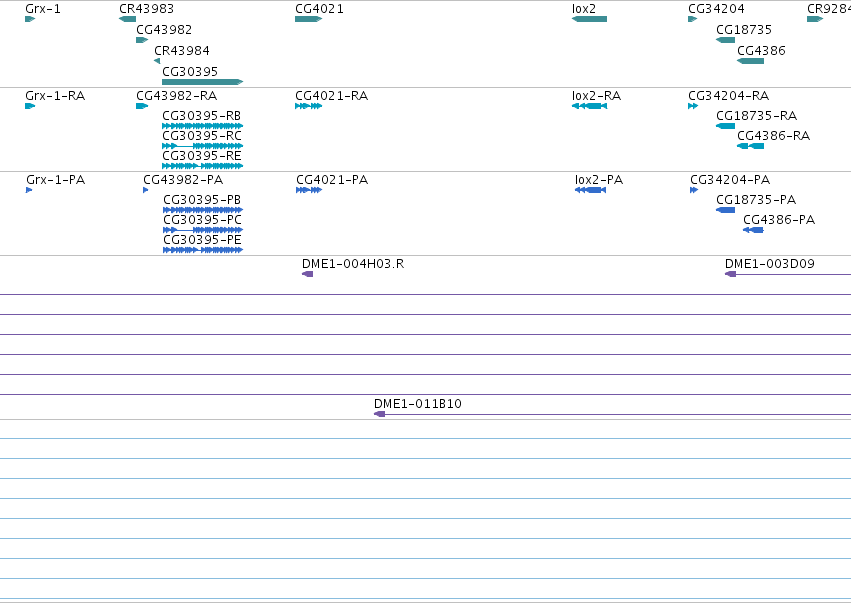Click the CG30395-RE transcript glyph
Image resolution: width=851 pixels, height=603 pixels.
click(202, 166)
